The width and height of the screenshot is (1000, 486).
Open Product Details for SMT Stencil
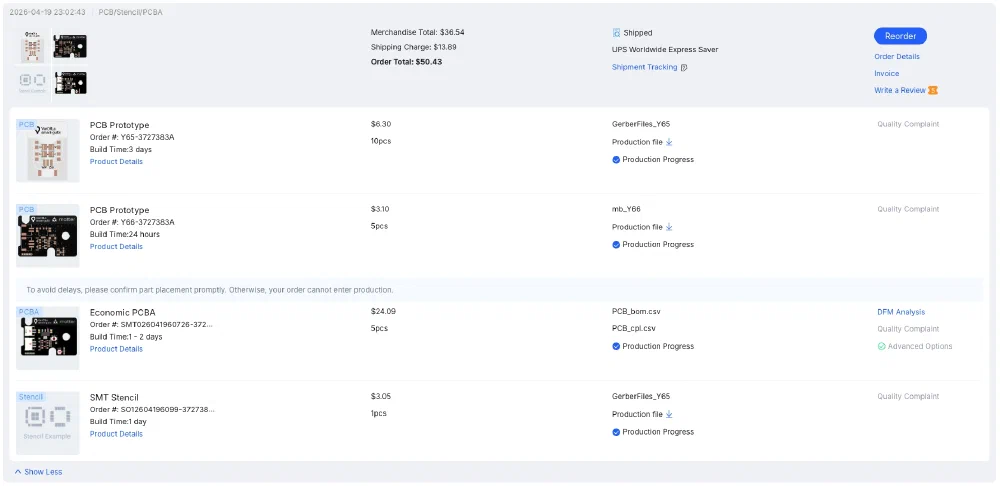[x=116, y=434]
